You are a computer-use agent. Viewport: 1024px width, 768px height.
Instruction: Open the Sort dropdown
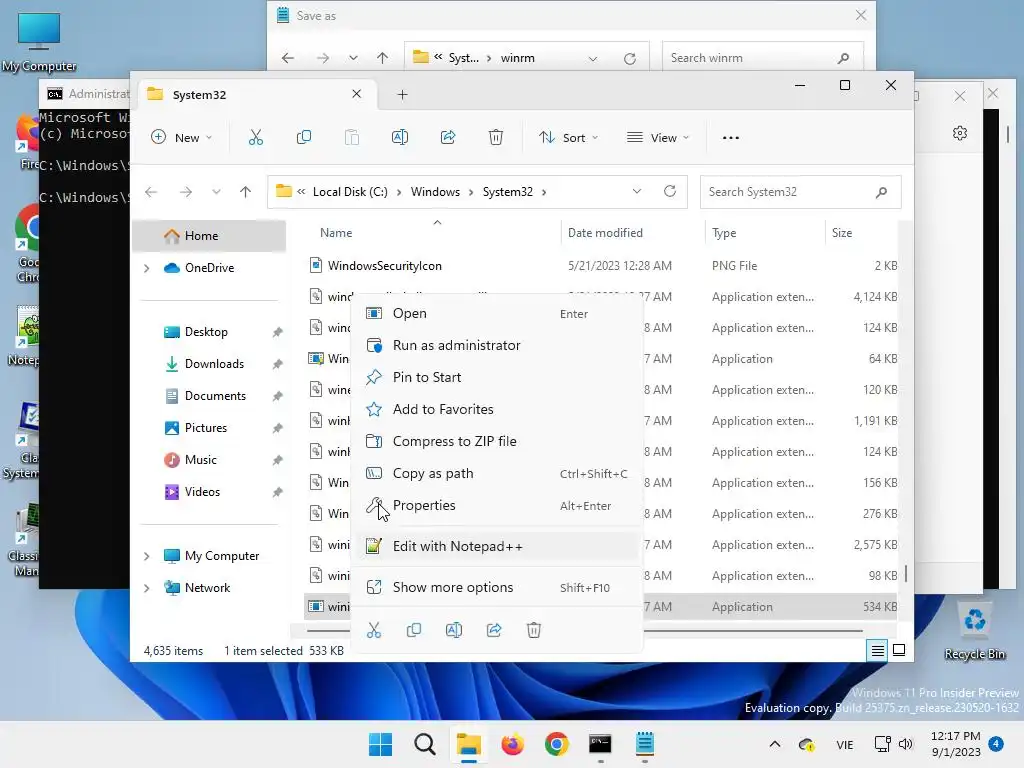coord(568,138)
